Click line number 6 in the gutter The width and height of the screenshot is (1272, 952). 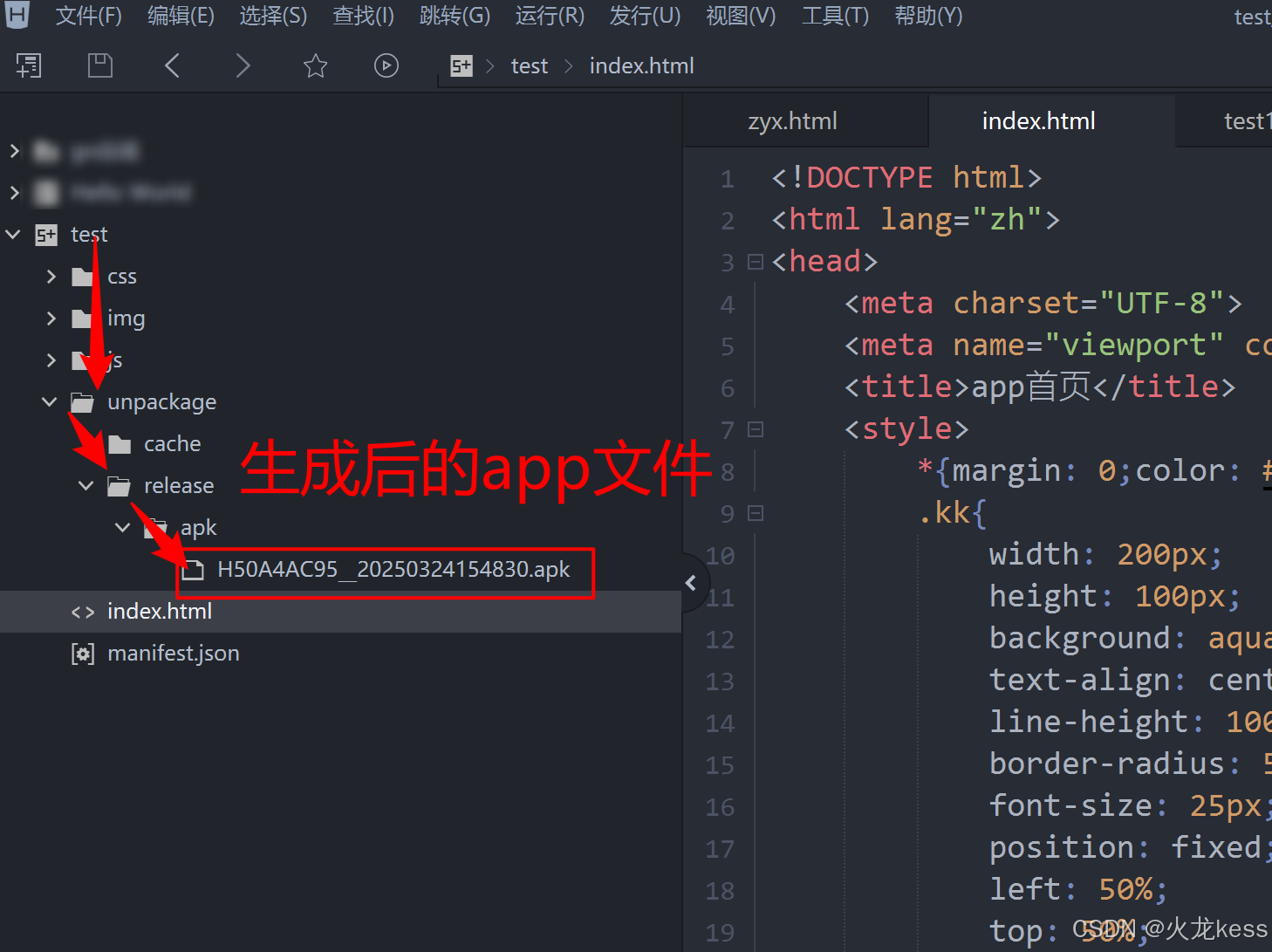[x=727, y=388]
